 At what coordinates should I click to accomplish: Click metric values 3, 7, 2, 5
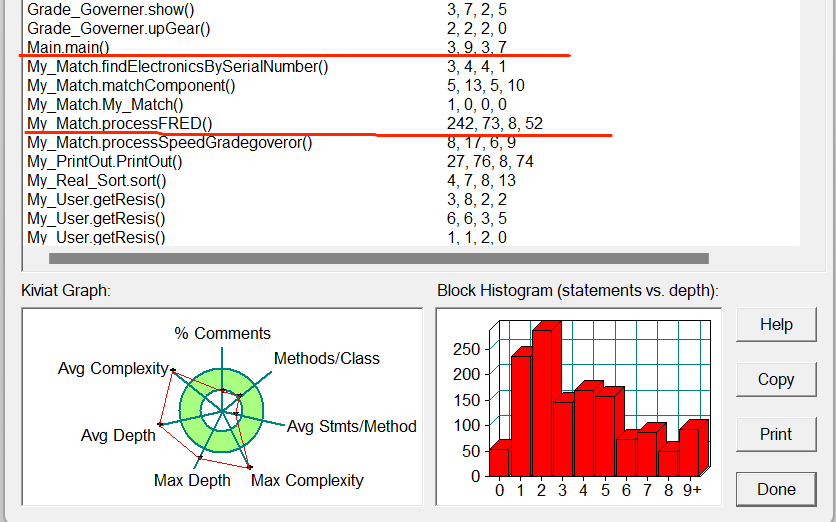click(477, 9)
